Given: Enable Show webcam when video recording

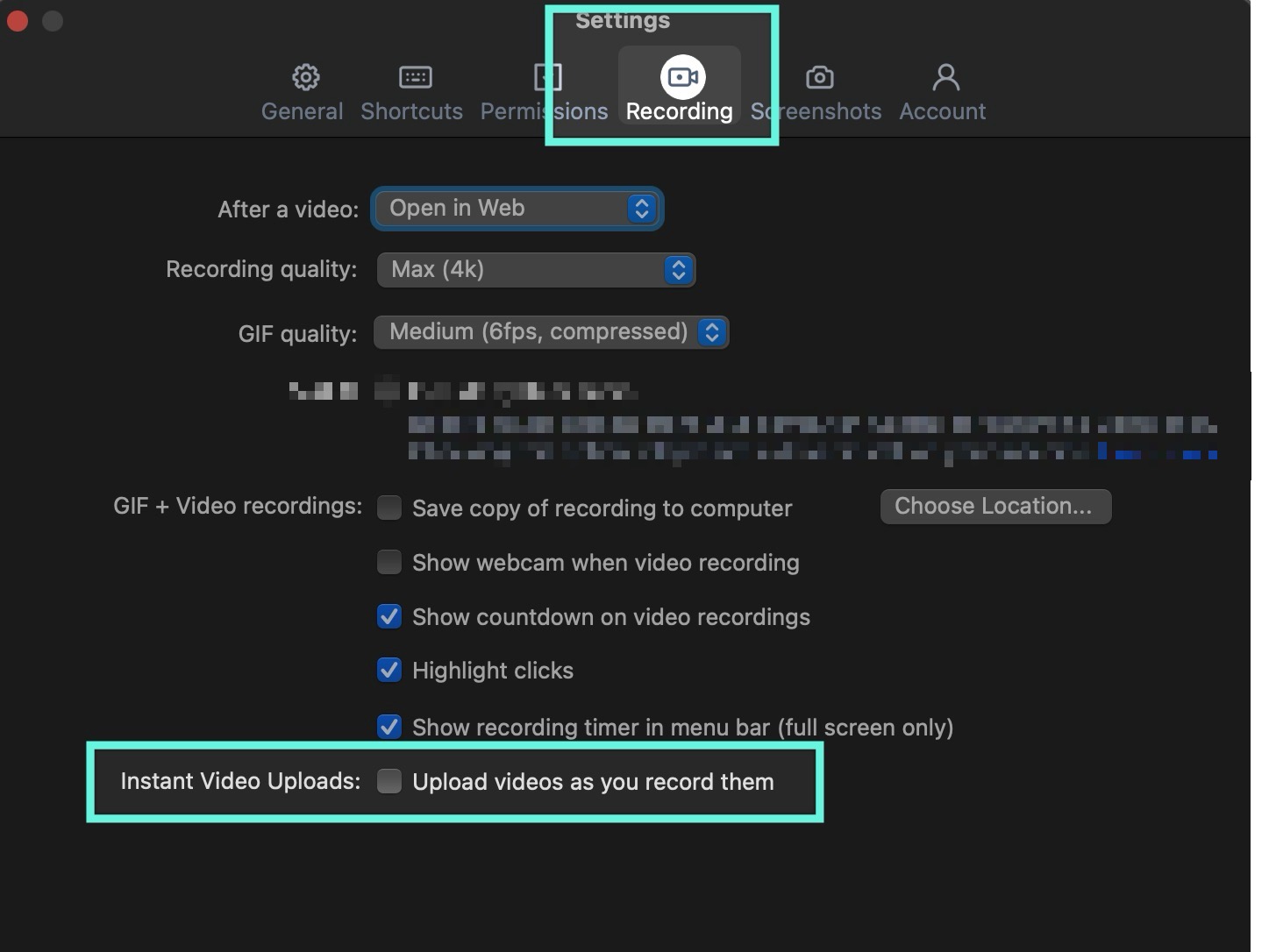Looking at the screenshot, I should click(x=389, y=562).
